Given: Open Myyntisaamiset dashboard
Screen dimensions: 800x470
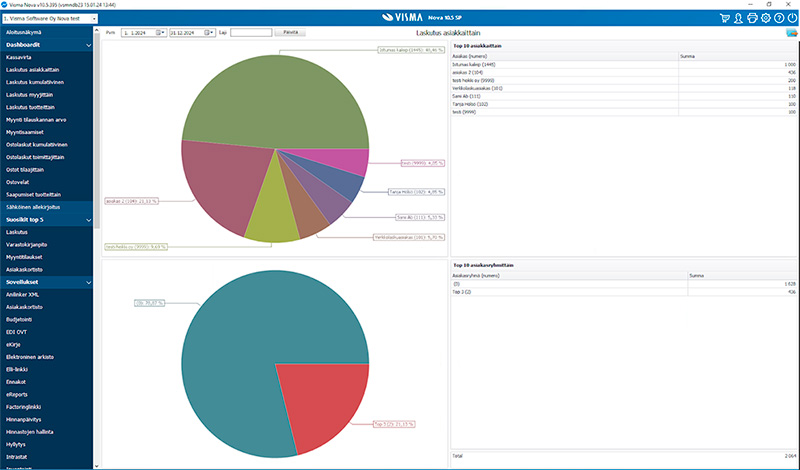Looking at the screenshot, I should 24,132.
